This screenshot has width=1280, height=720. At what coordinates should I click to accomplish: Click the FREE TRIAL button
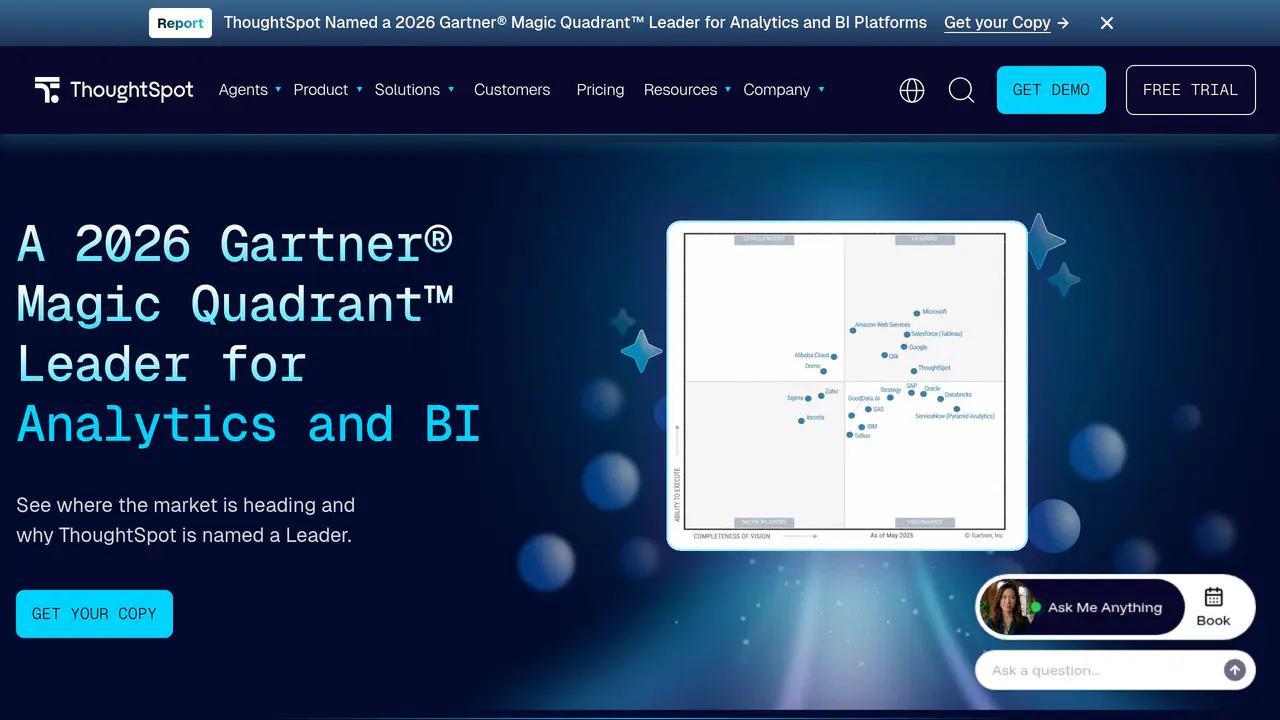[1190, 90]
